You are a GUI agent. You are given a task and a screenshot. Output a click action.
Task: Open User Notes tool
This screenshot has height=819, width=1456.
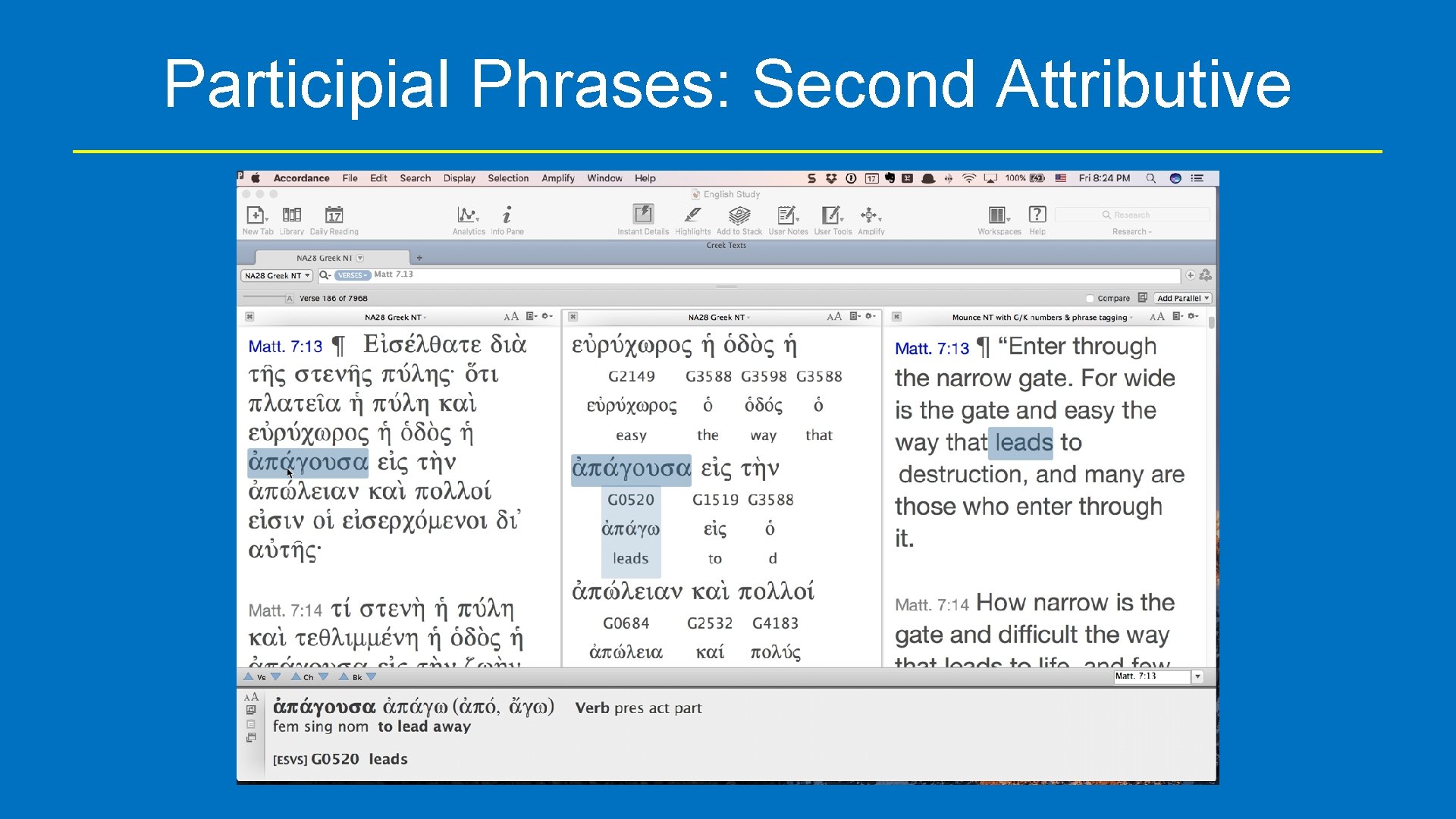pyautogui.click(x=788, y=215)
